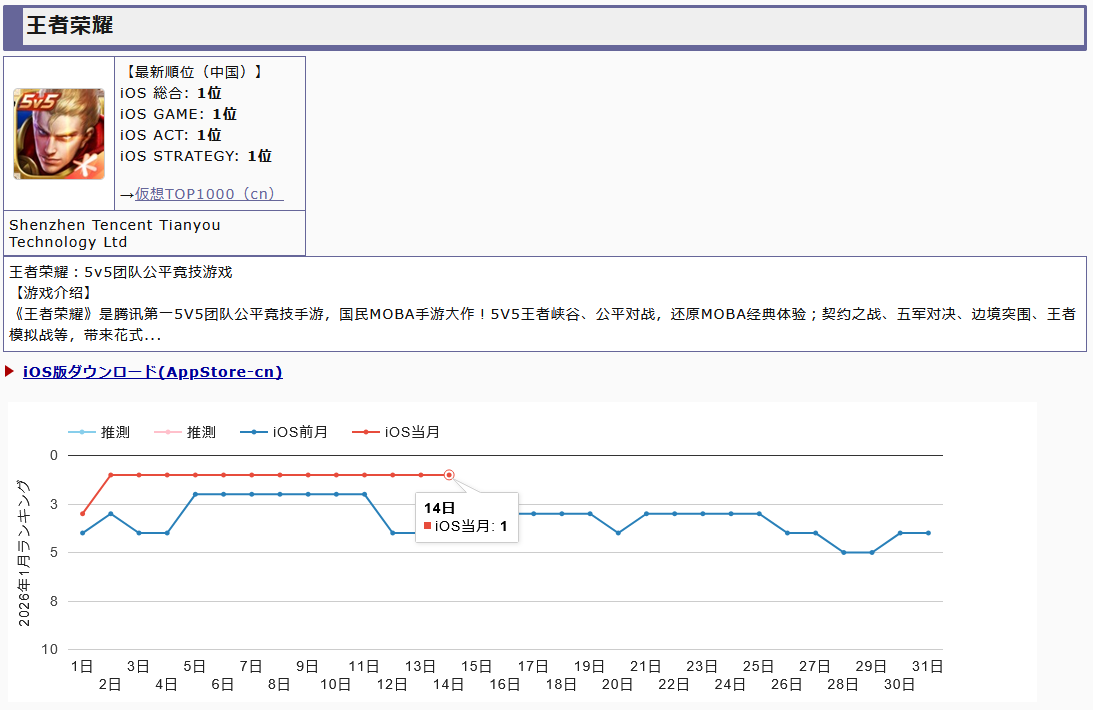Click the 2日 red iOS当月 data point
Screen dimensions: 1093x710
coord(111,474)
